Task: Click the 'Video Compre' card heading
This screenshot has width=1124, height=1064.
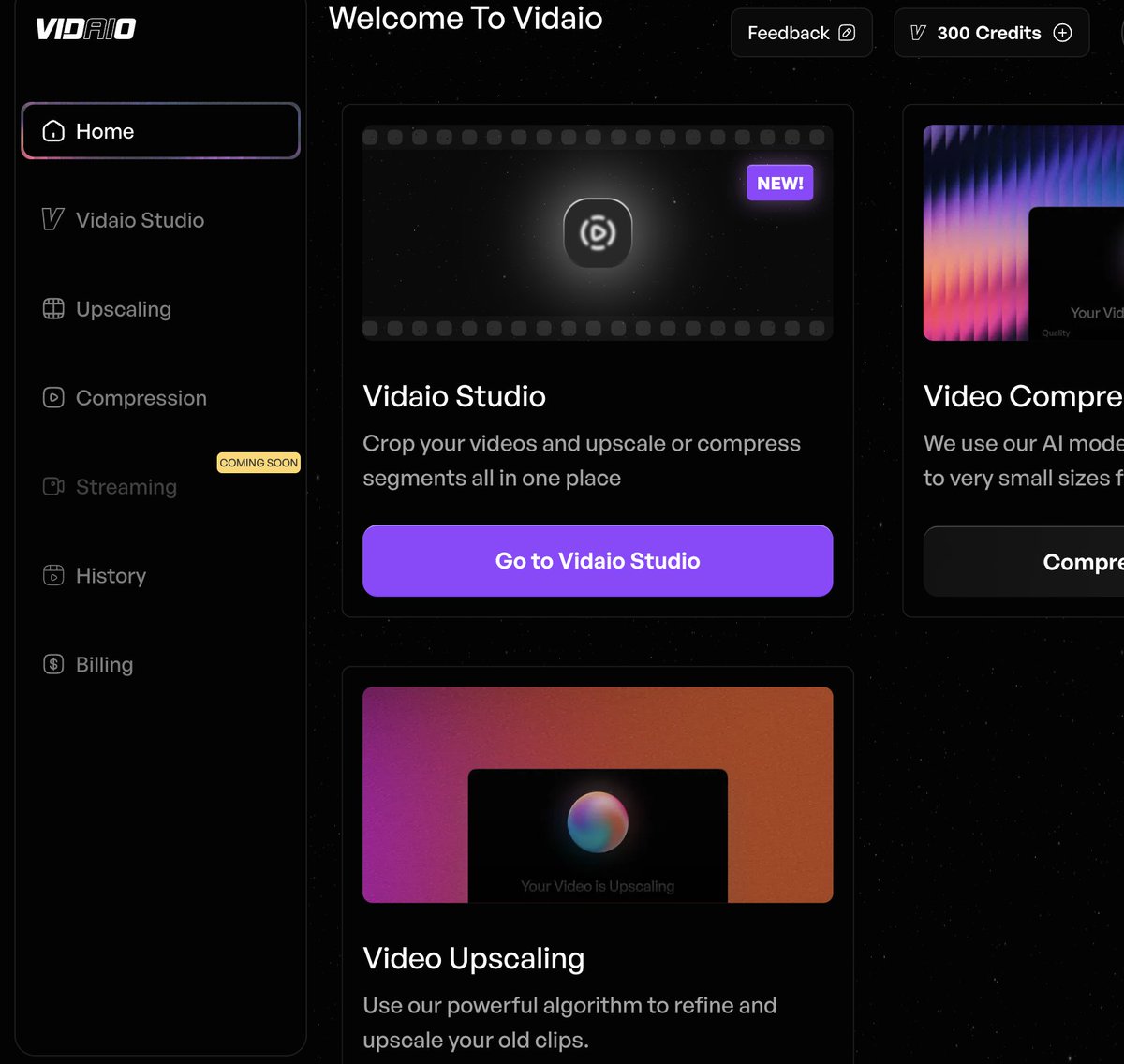Action: coord(1024,396)
